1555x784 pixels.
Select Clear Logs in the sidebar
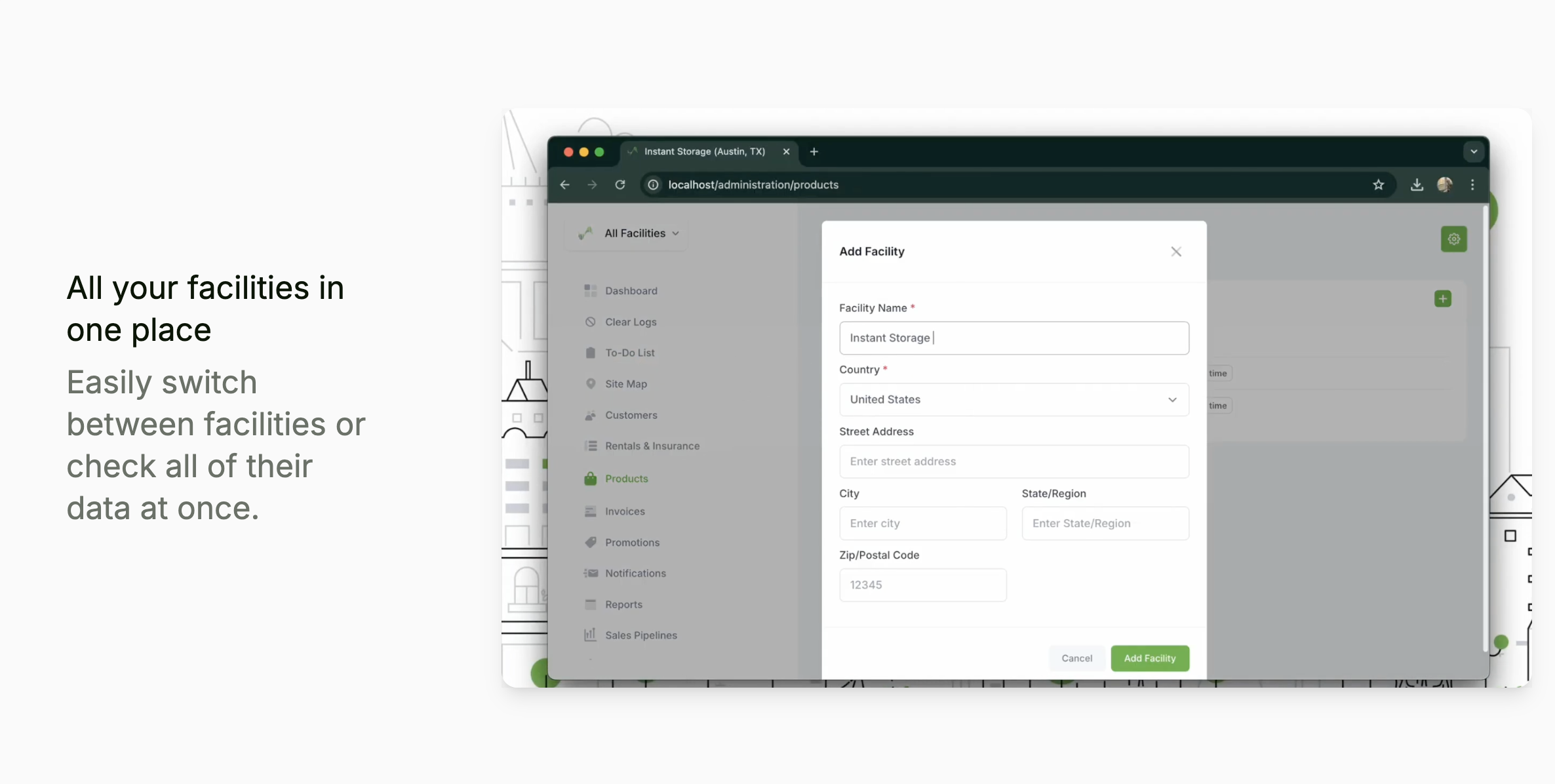pyautogui.click(x=630, y=321)
